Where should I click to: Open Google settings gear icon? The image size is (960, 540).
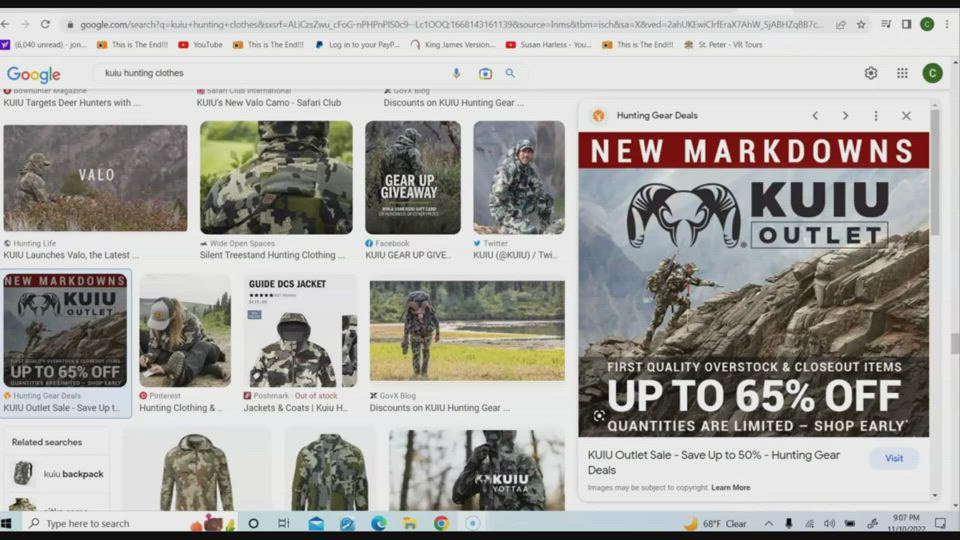(x=871, y=73)
